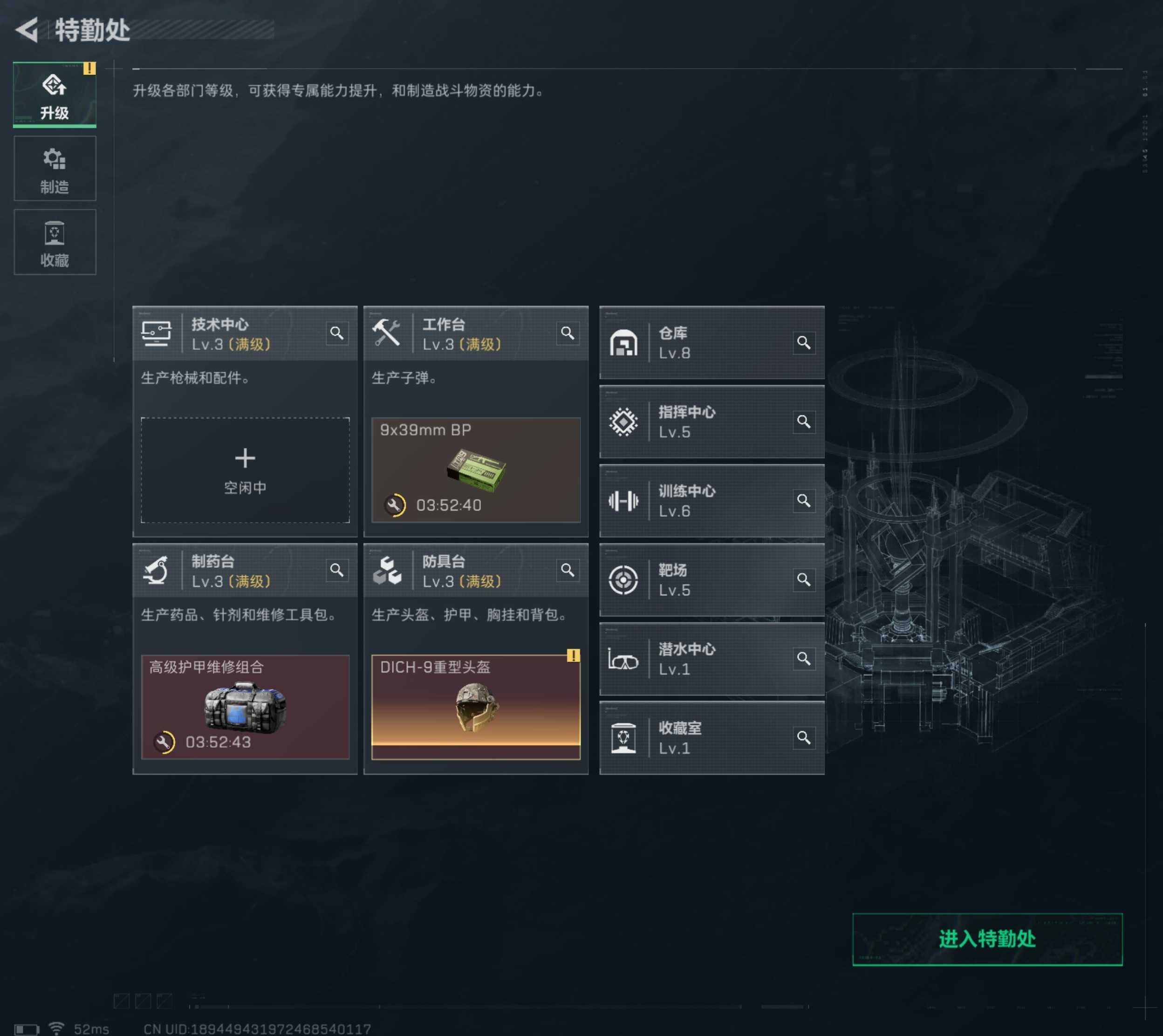Open the 防具台 magnifier icon
1163x1036 pixels.
pyautogui.click(x=568, y=570)
